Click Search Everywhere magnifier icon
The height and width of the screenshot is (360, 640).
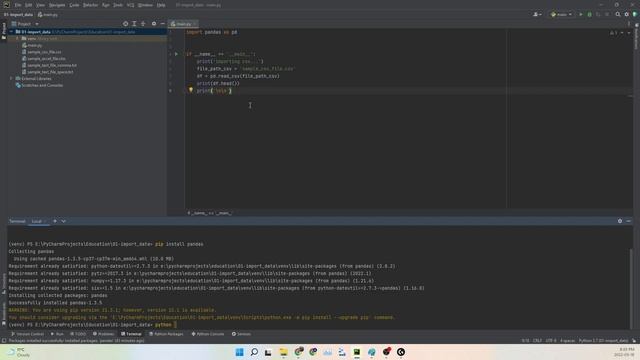[618, 14]
